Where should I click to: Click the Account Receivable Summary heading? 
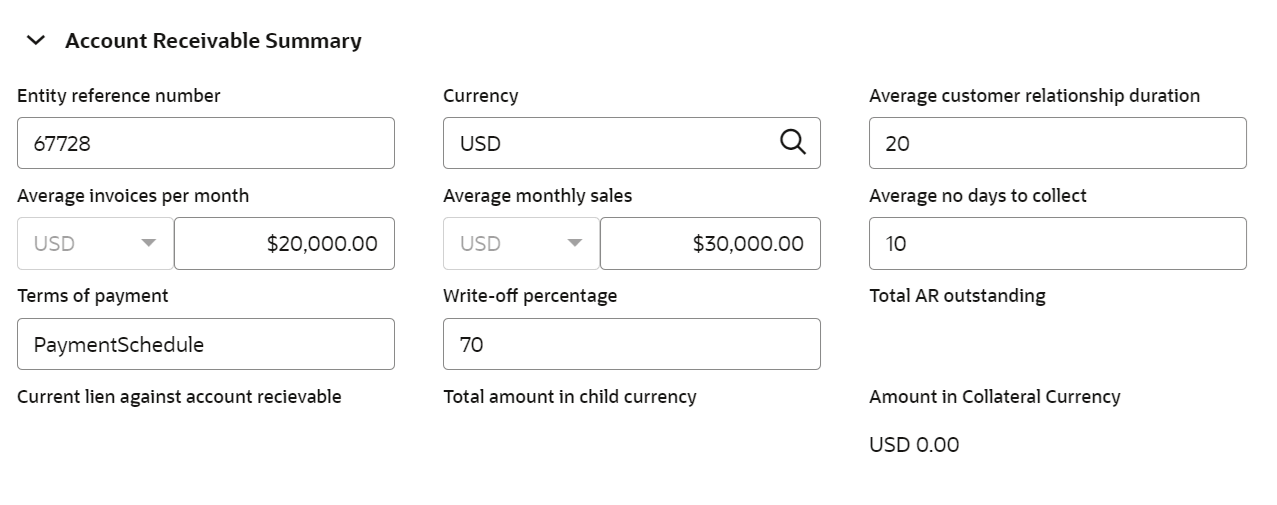click(213, 41)
